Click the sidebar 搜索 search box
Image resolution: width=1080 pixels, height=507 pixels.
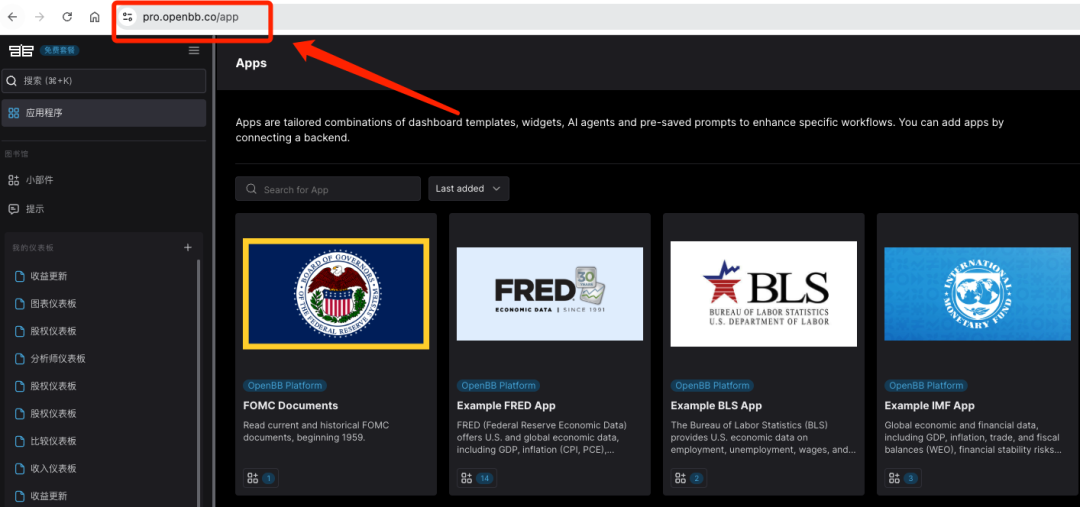click(104, 81)
